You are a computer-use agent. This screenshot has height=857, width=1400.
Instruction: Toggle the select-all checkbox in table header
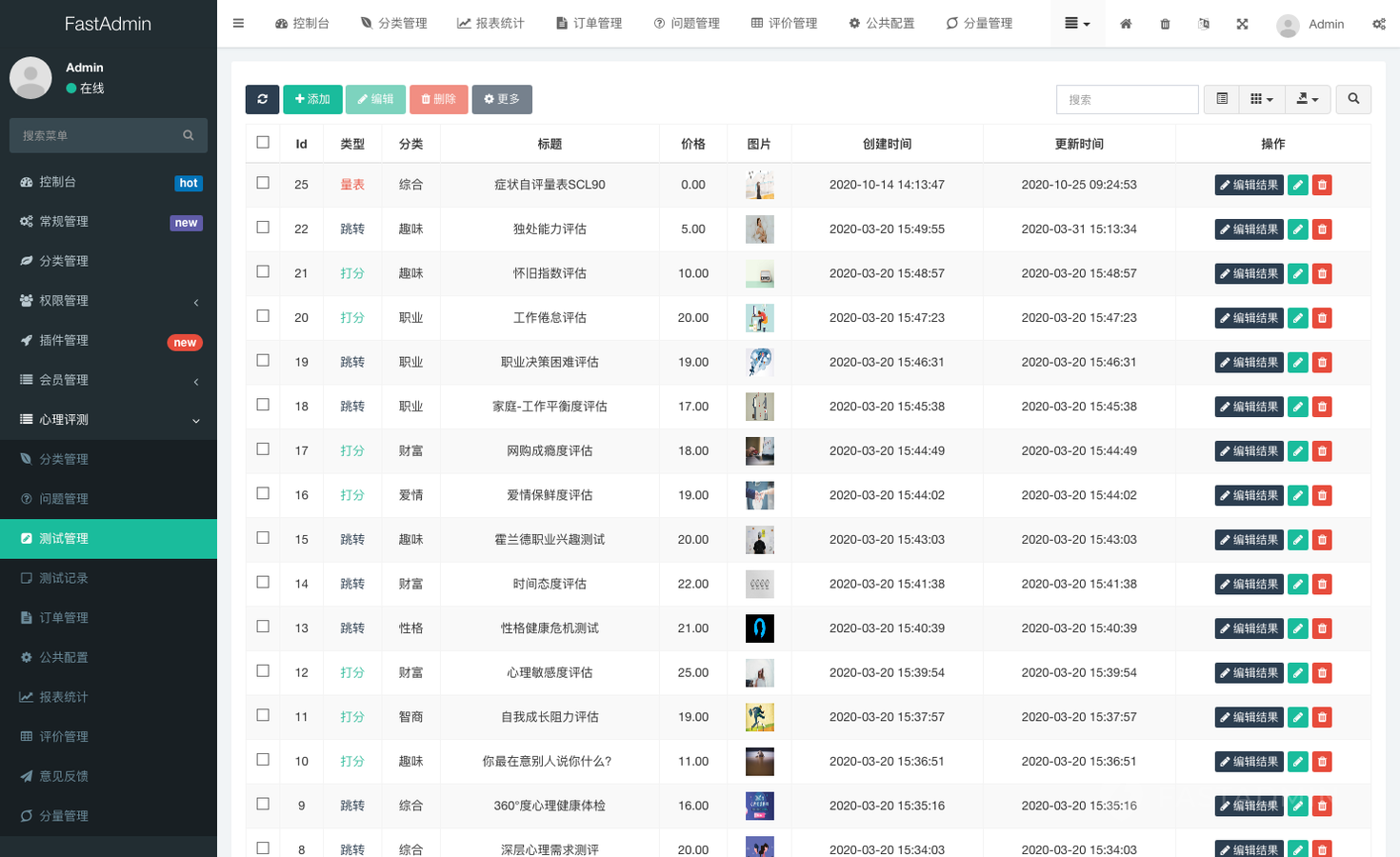(x=263, y=143)
